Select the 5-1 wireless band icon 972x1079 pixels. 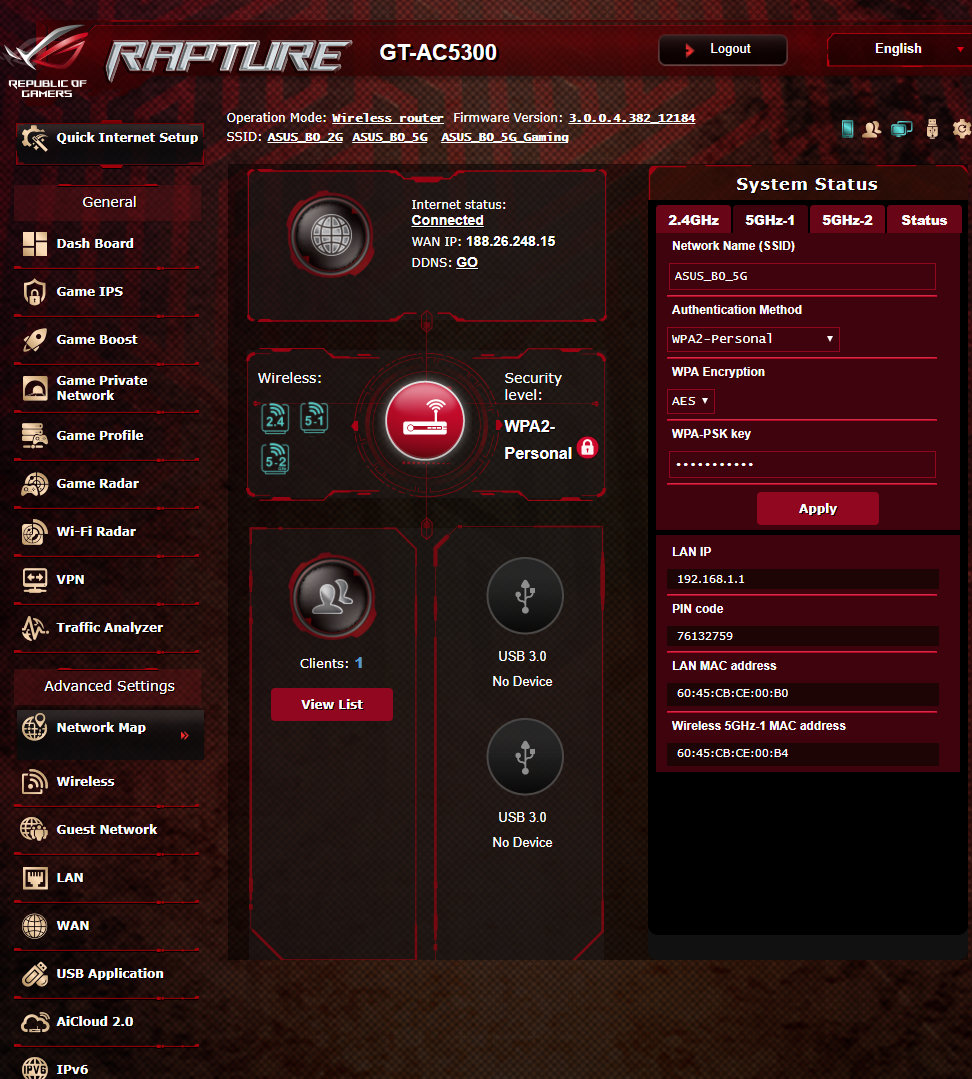314,418
